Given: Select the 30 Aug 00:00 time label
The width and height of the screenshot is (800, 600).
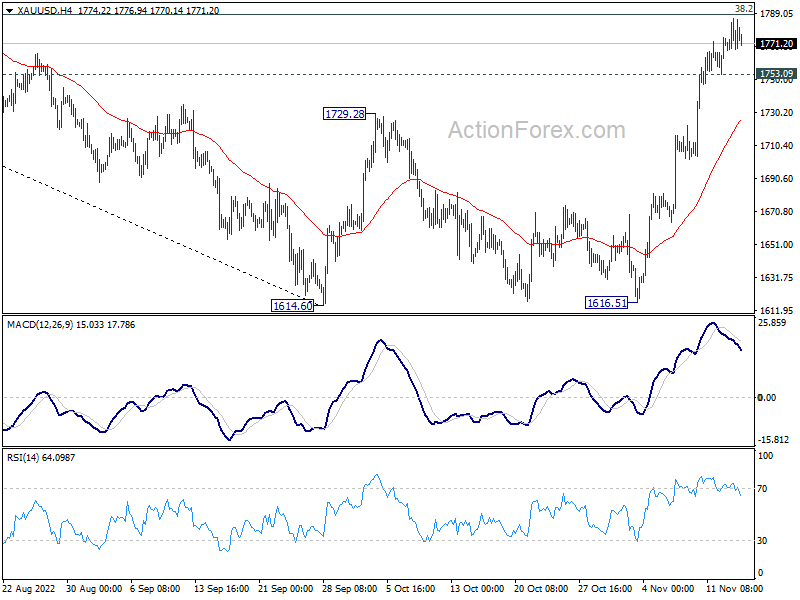Looking at the screenshot, I should click(94, 589).
